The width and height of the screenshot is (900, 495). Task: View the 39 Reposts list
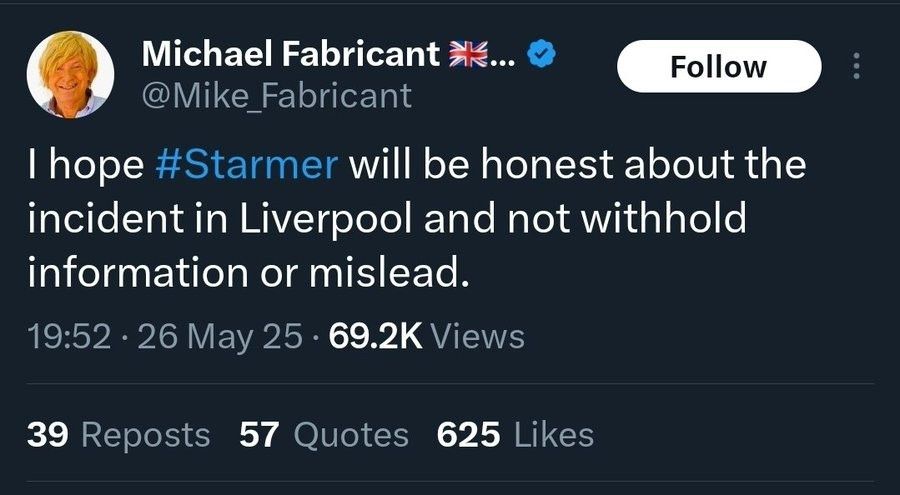[x=118, y=435]
